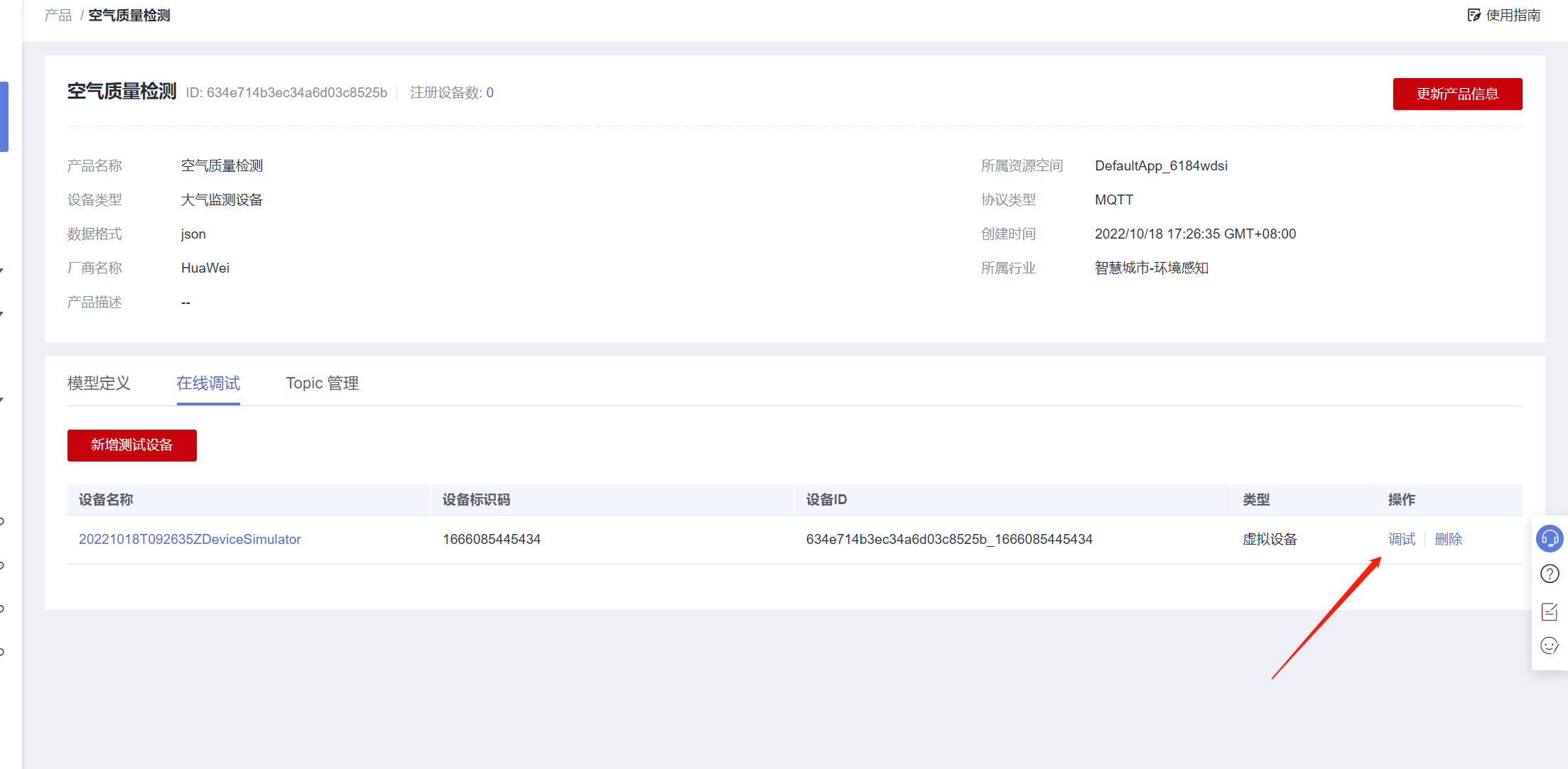This screenshot has height=769, width=1568.
Task: Go back via the 产品 breadcrumb
Action: click(58, 16)
